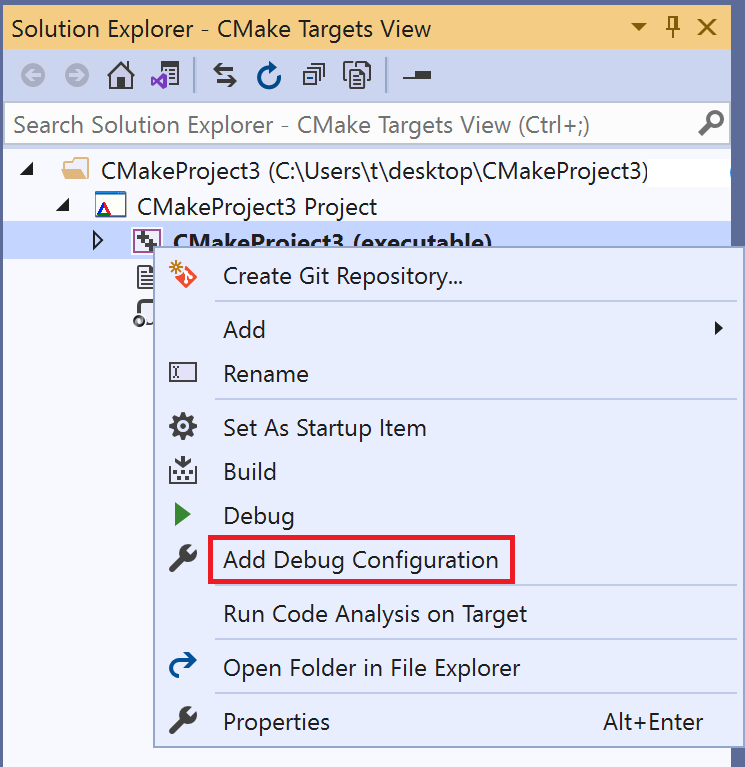Toggle Sync with Active Document icon
The height and width of the screenshot is (767, 745).
[x=225, y=75]
